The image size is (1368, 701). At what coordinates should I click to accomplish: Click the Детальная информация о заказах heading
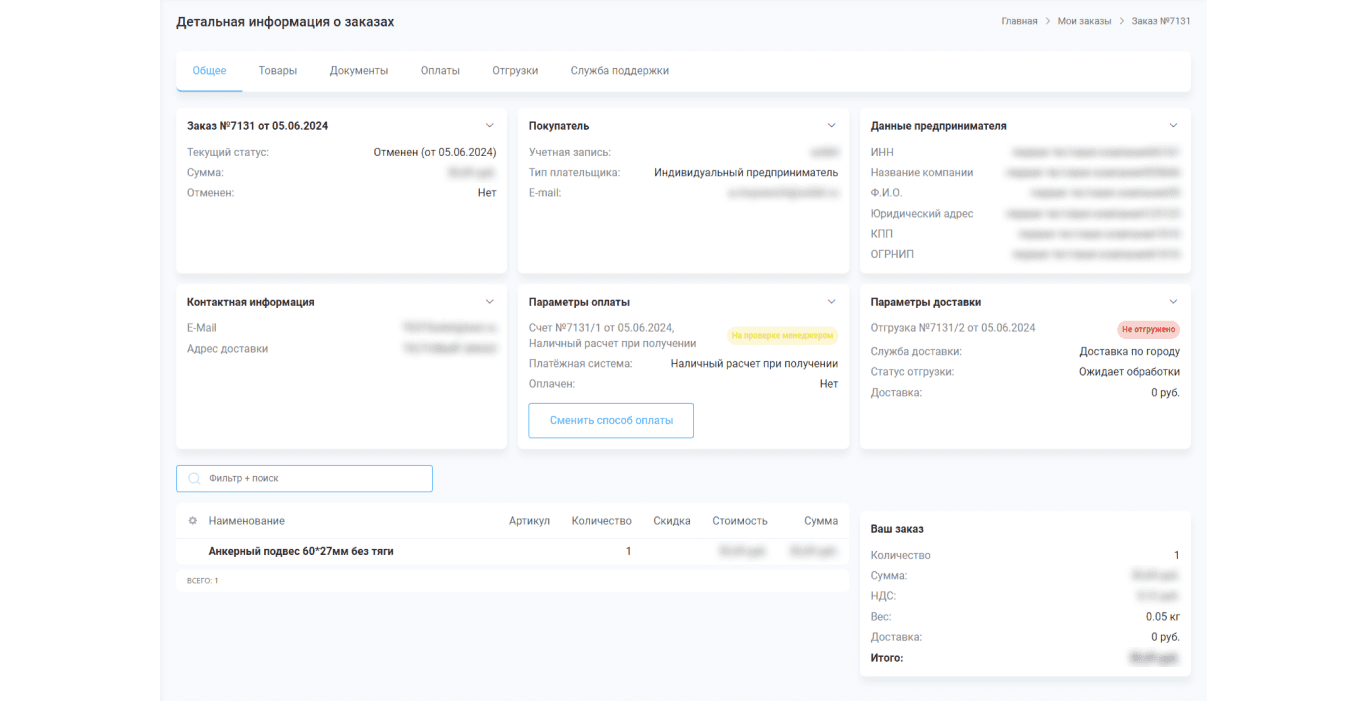(285, 22)
